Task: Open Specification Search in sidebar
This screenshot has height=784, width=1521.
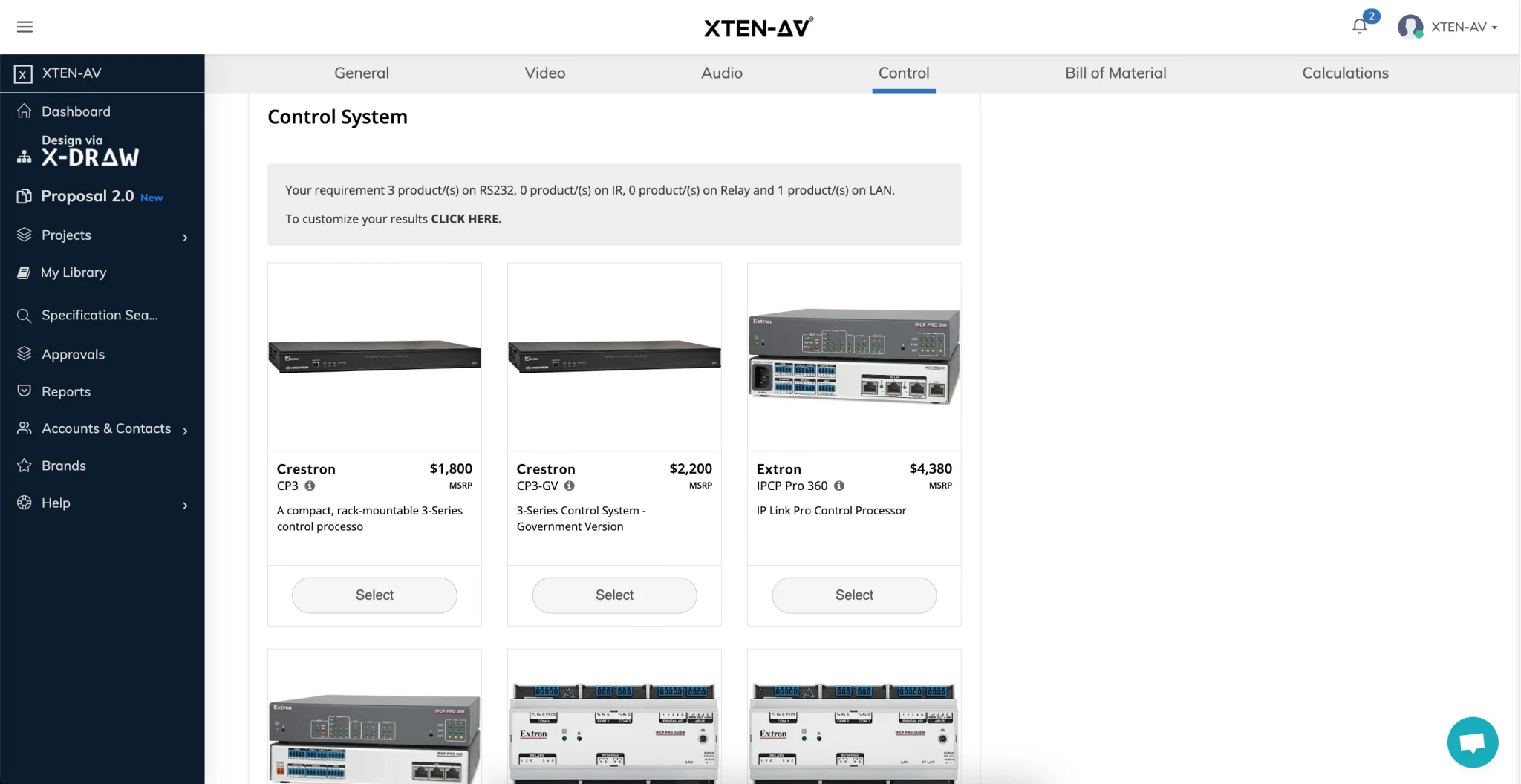Action: click(100, 315)
